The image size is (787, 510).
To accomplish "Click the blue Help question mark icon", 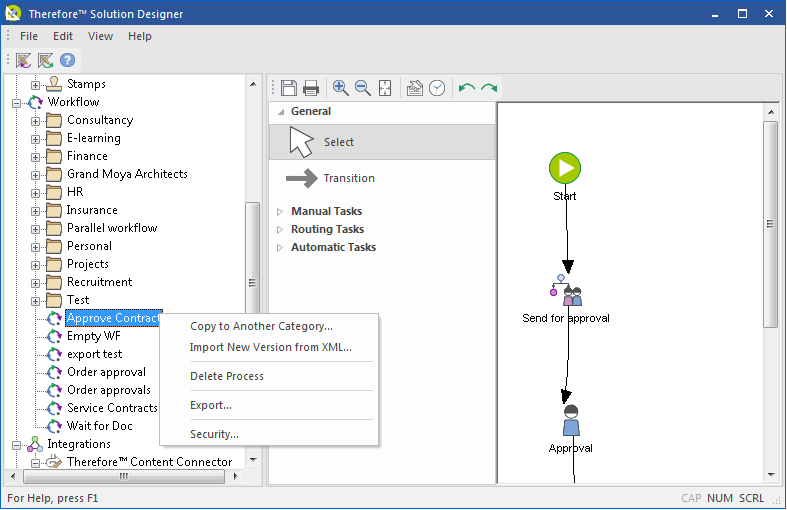I will click(x=67, y=60).
